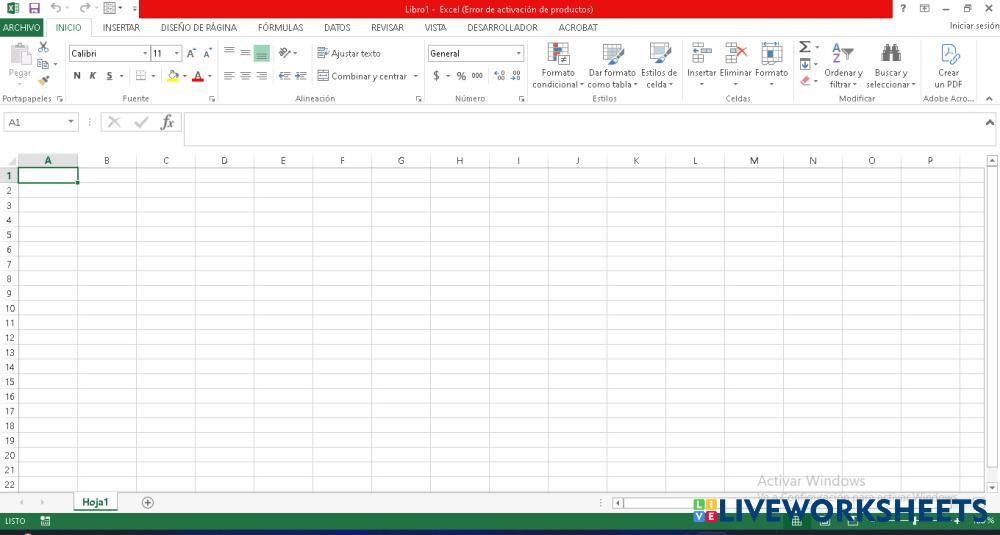The image size is (1000, 535).
Task: Click the Iniciar sesión link
Action: point(973,26)
